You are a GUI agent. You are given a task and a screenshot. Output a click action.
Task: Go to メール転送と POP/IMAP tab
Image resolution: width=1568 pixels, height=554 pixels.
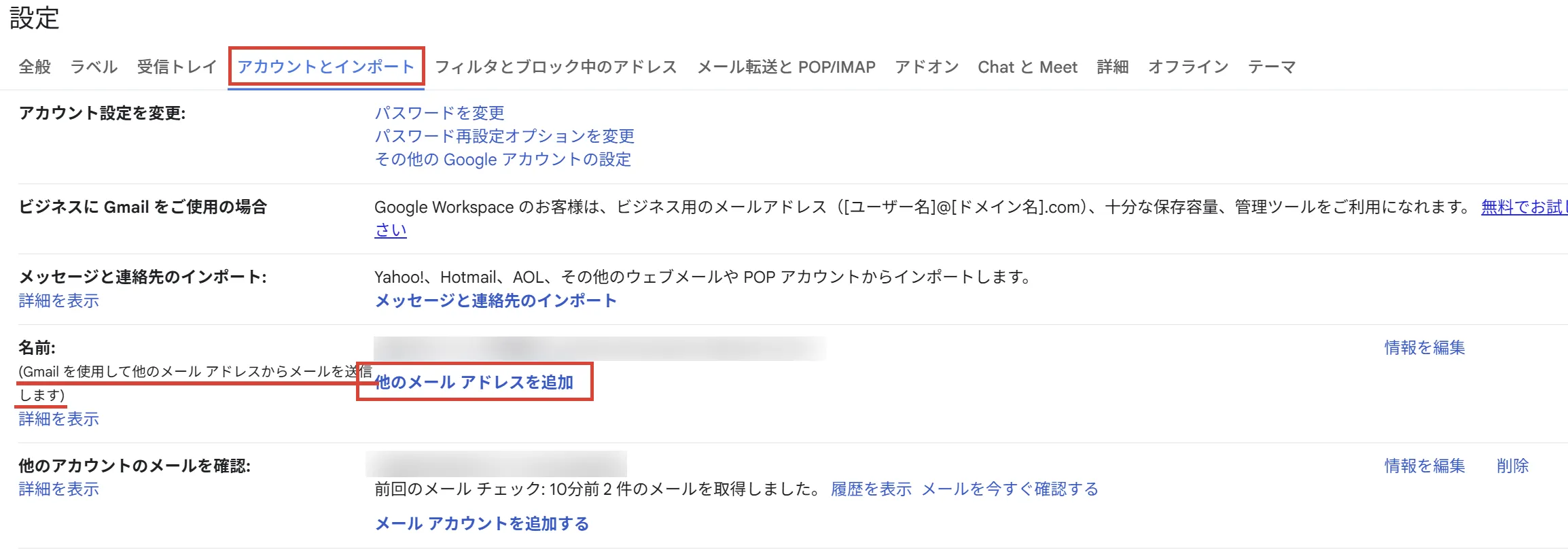786,67
